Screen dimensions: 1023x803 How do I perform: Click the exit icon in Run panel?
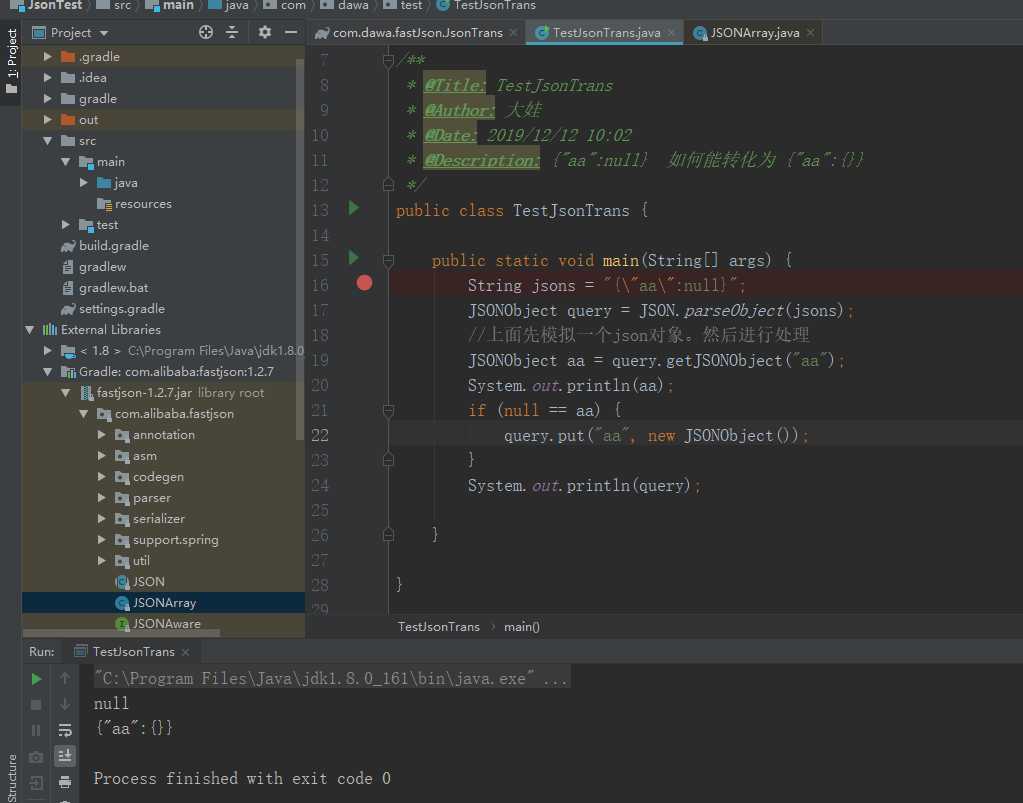[37, 782]
